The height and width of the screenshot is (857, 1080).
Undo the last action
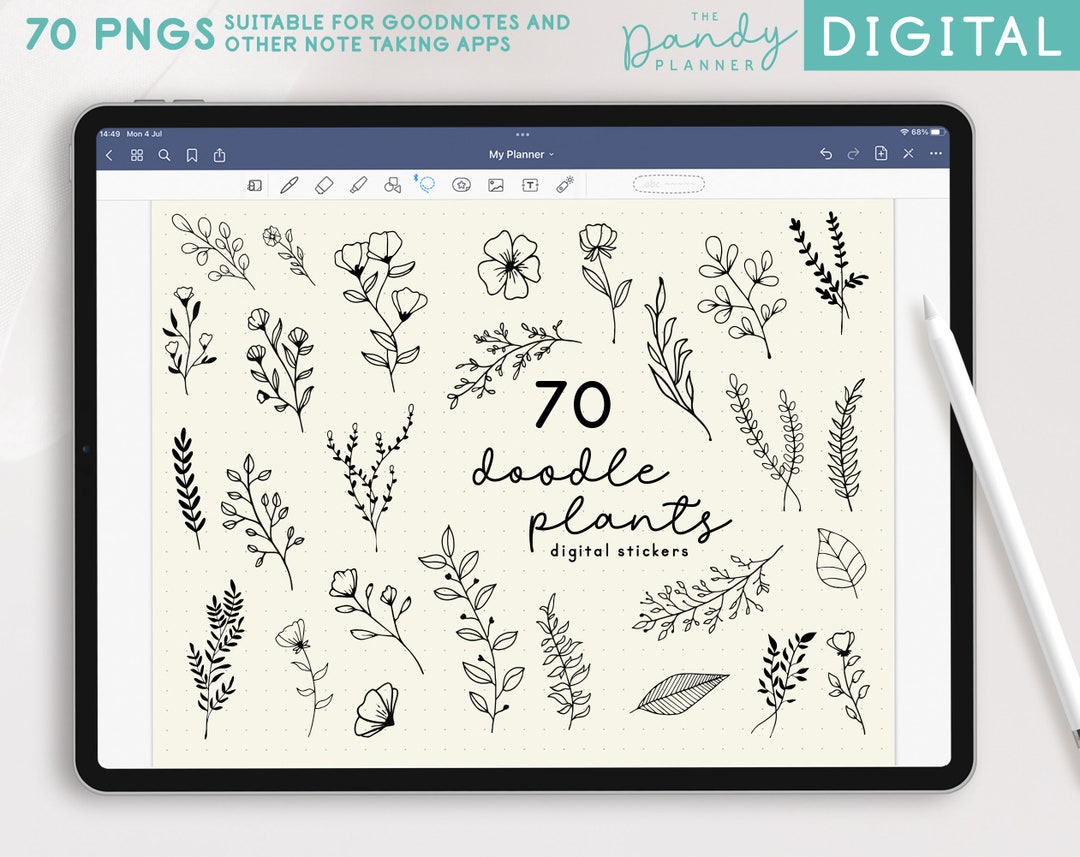point(826,155)
